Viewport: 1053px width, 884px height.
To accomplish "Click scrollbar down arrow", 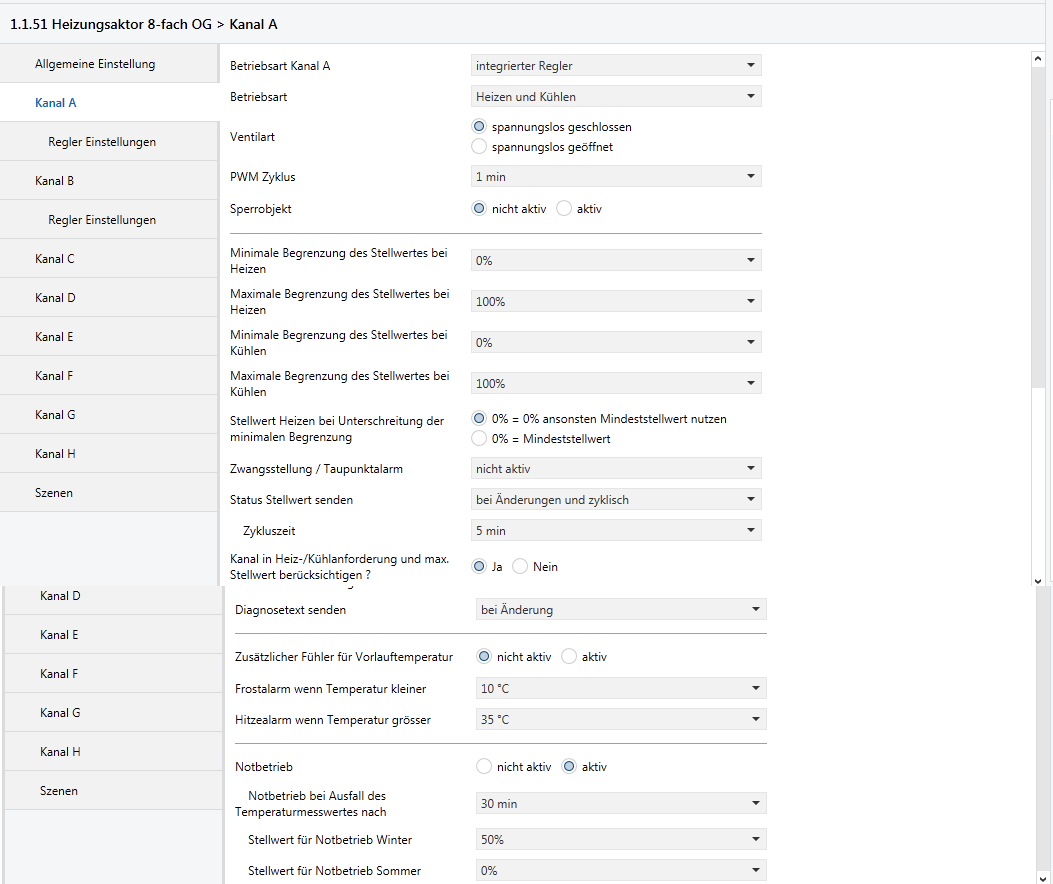I will tap(1037, 580).
